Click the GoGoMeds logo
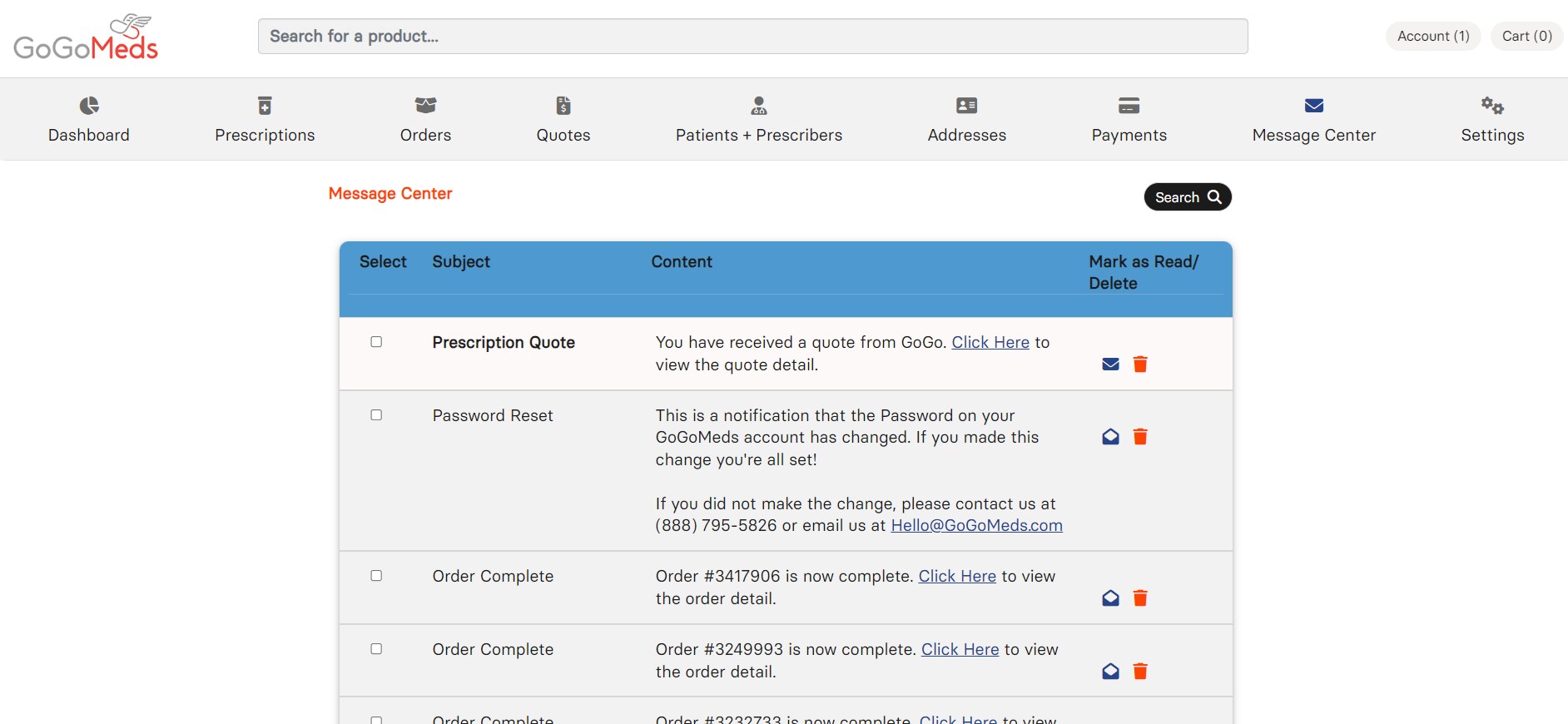Viewport: 1568px width, 724px height. click(86, 37)
